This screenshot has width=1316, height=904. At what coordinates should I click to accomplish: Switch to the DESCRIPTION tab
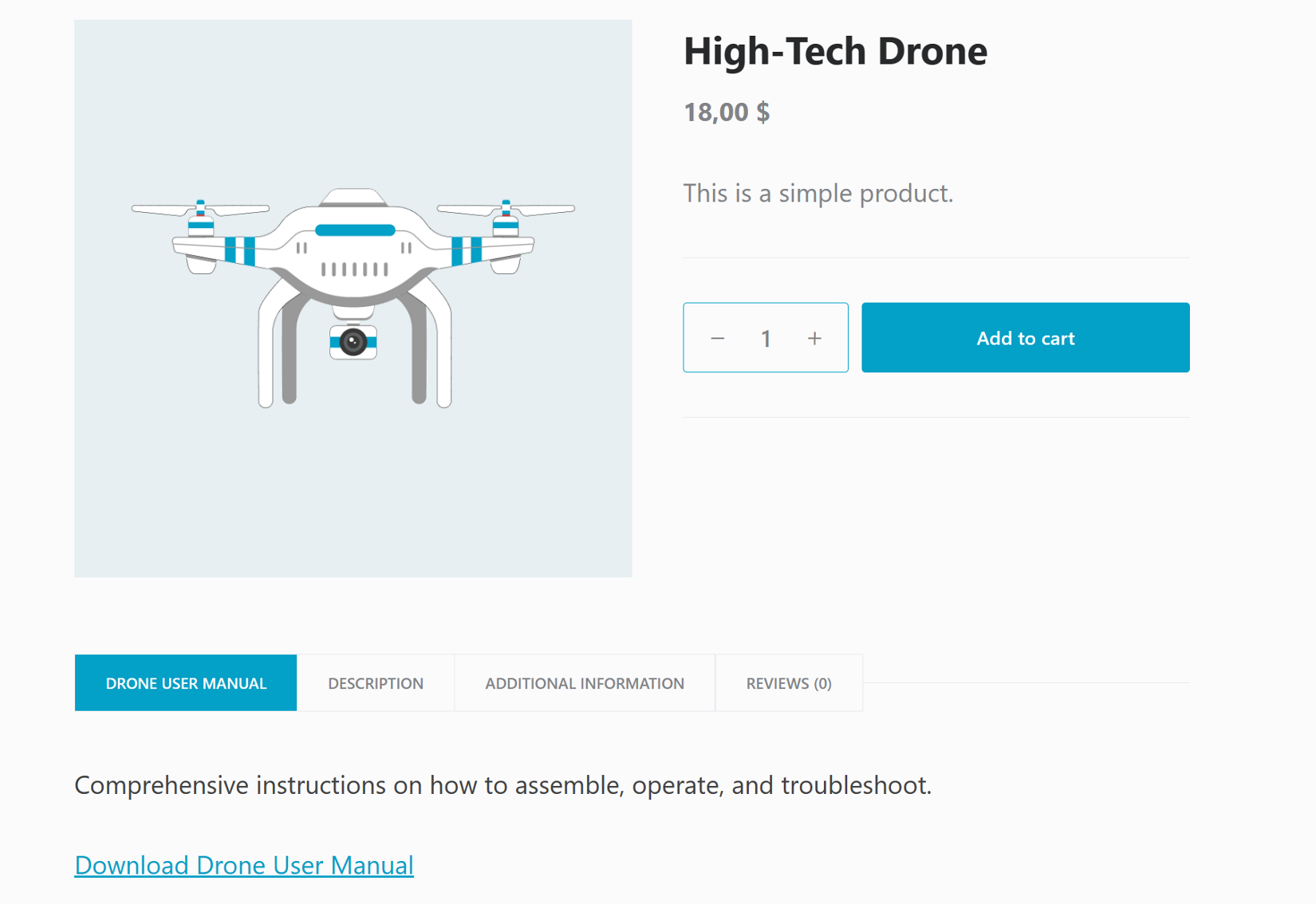click(x=375, y=683)
